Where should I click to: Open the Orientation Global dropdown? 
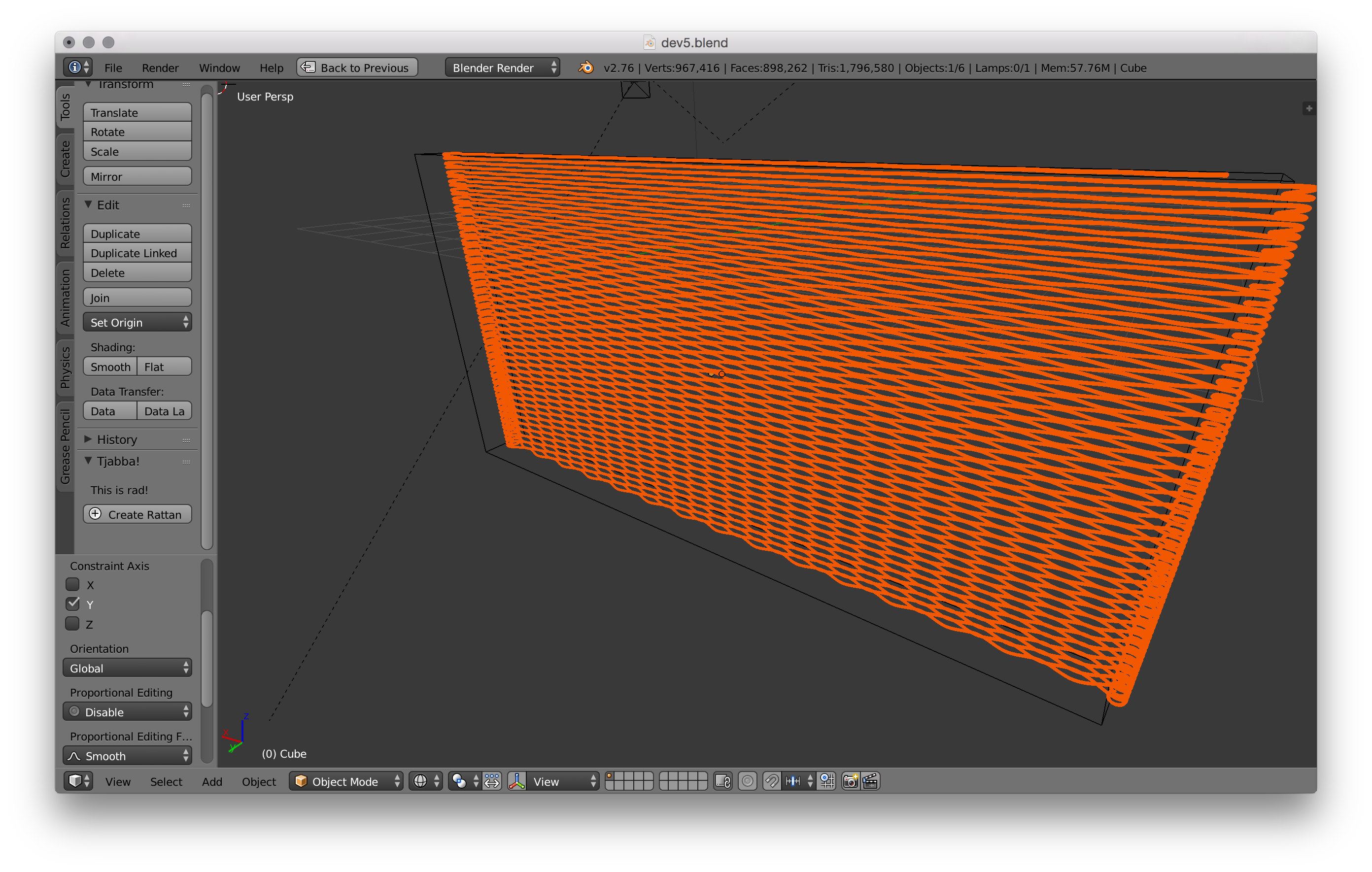[127, 668]
